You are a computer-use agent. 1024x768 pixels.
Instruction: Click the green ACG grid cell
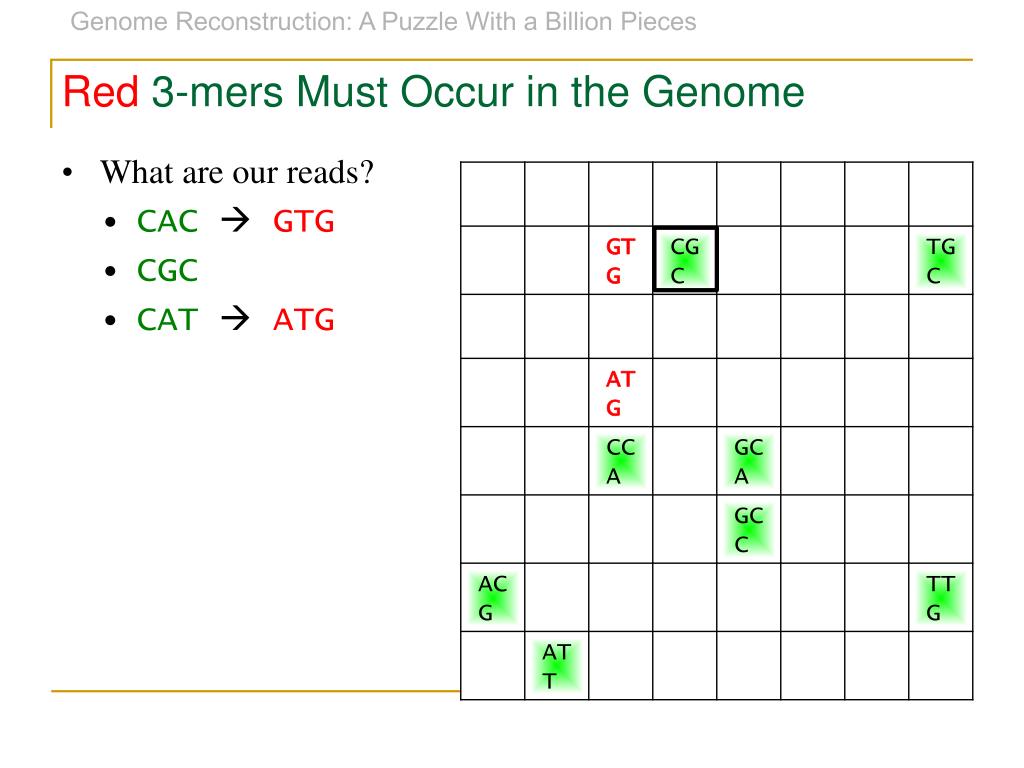(x=492, y=598)
